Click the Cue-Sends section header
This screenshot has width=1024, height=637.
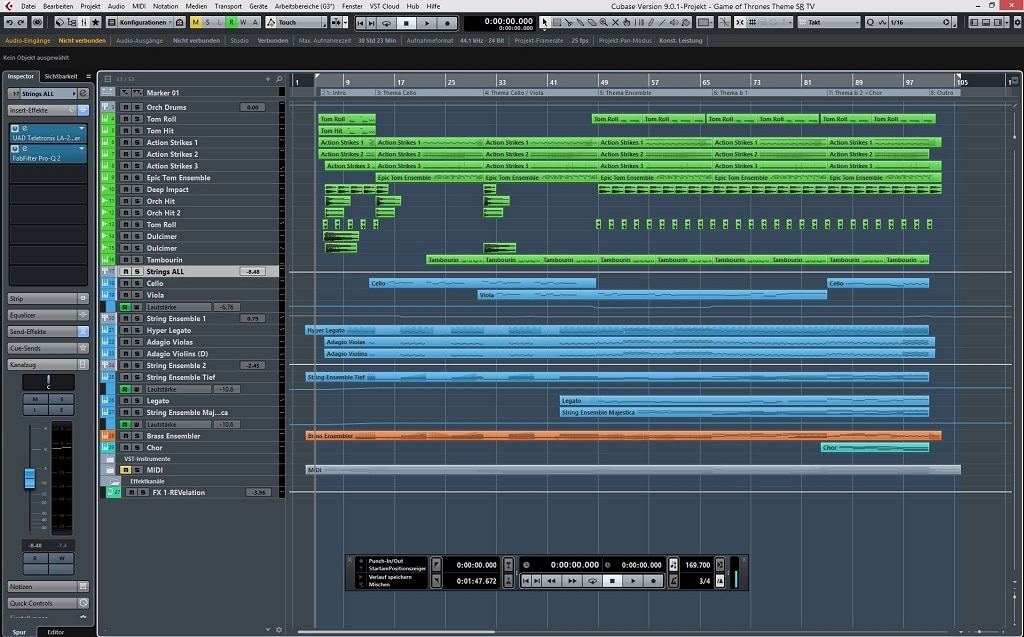(x=48, y=348)
